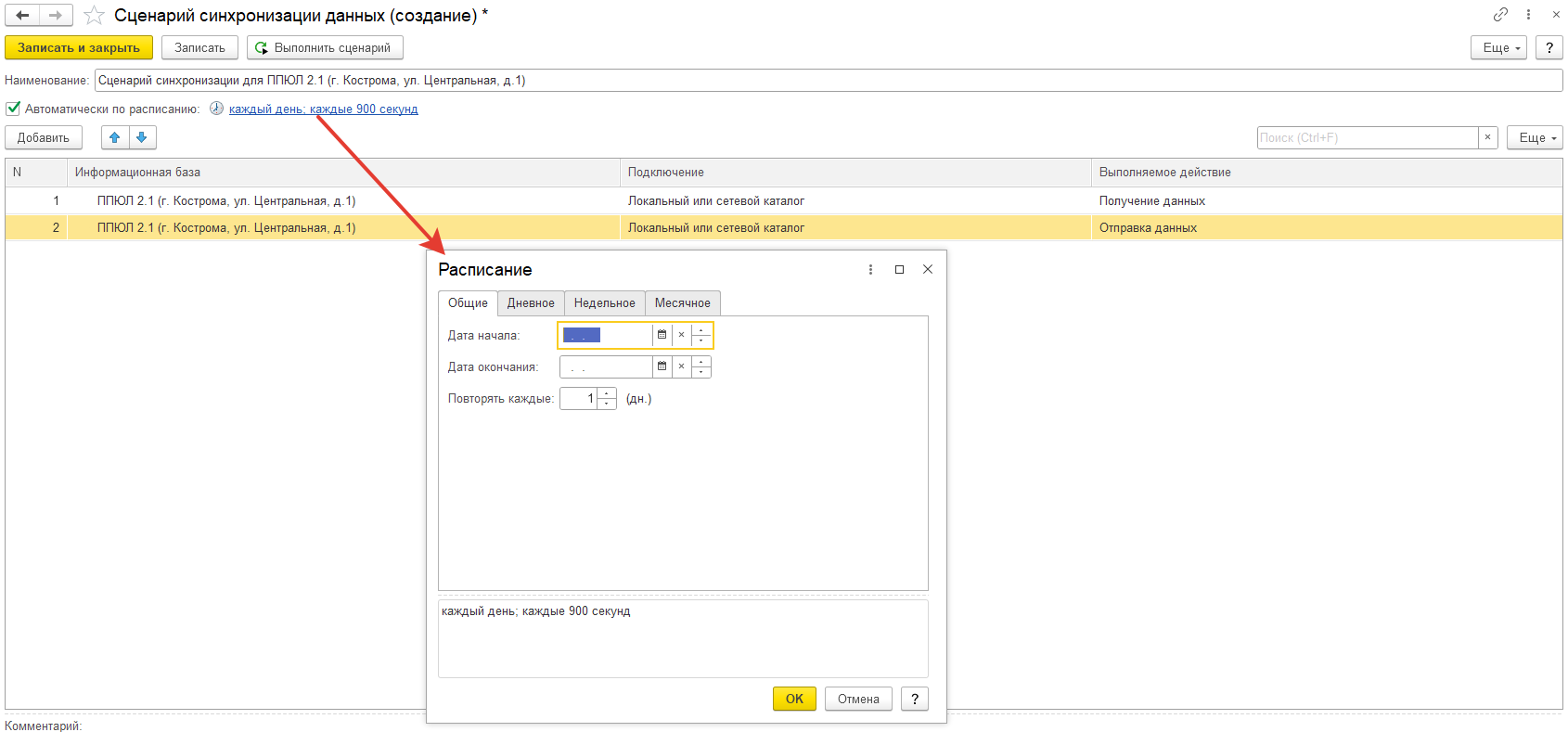Sort by Информационная база column header
This screenshot has height=732, width=1568.
pyautogui.click(x=343, y=172)
